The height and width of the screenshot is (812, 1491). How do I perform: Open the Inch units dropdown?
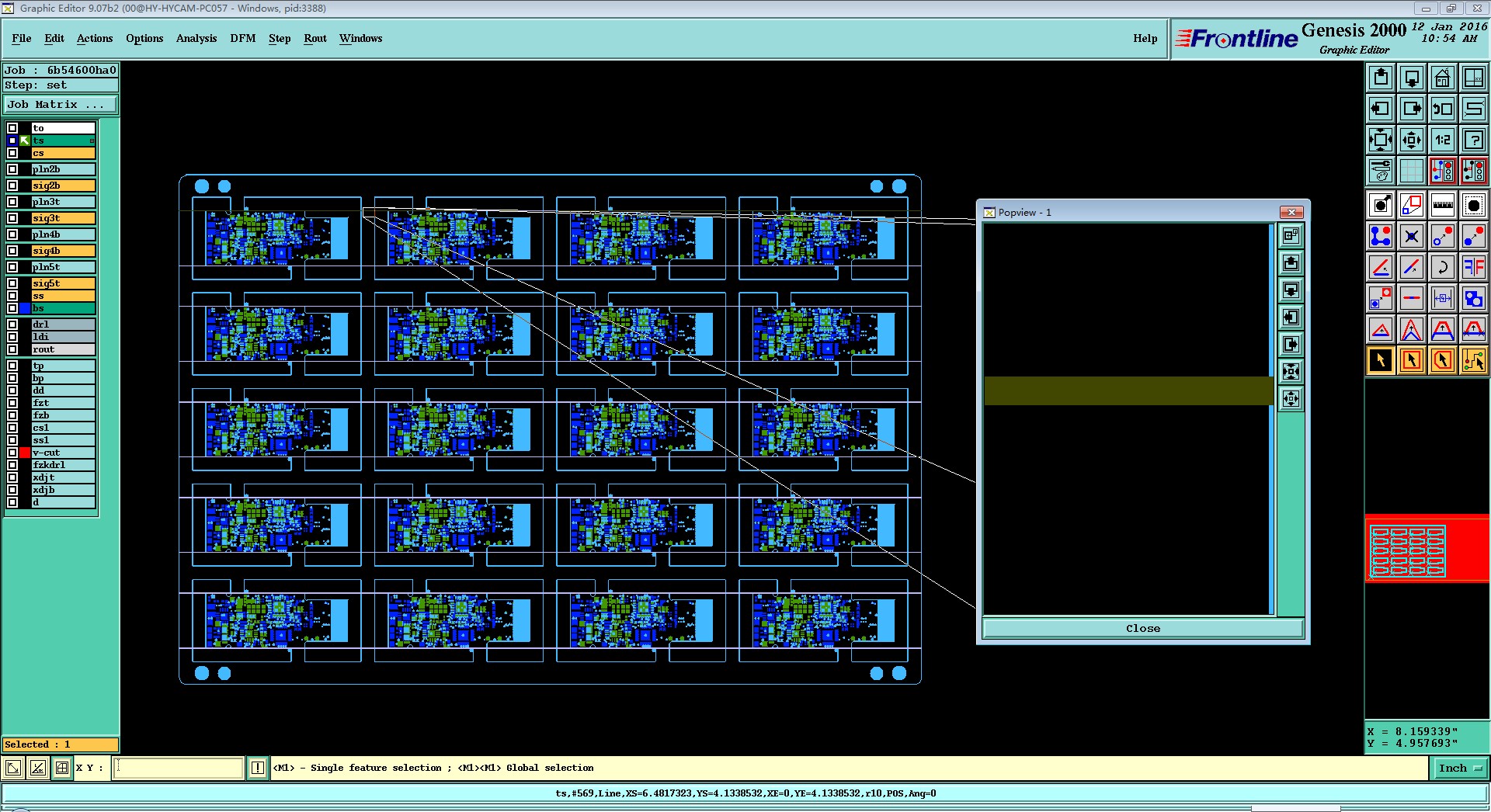(1459, 769)
